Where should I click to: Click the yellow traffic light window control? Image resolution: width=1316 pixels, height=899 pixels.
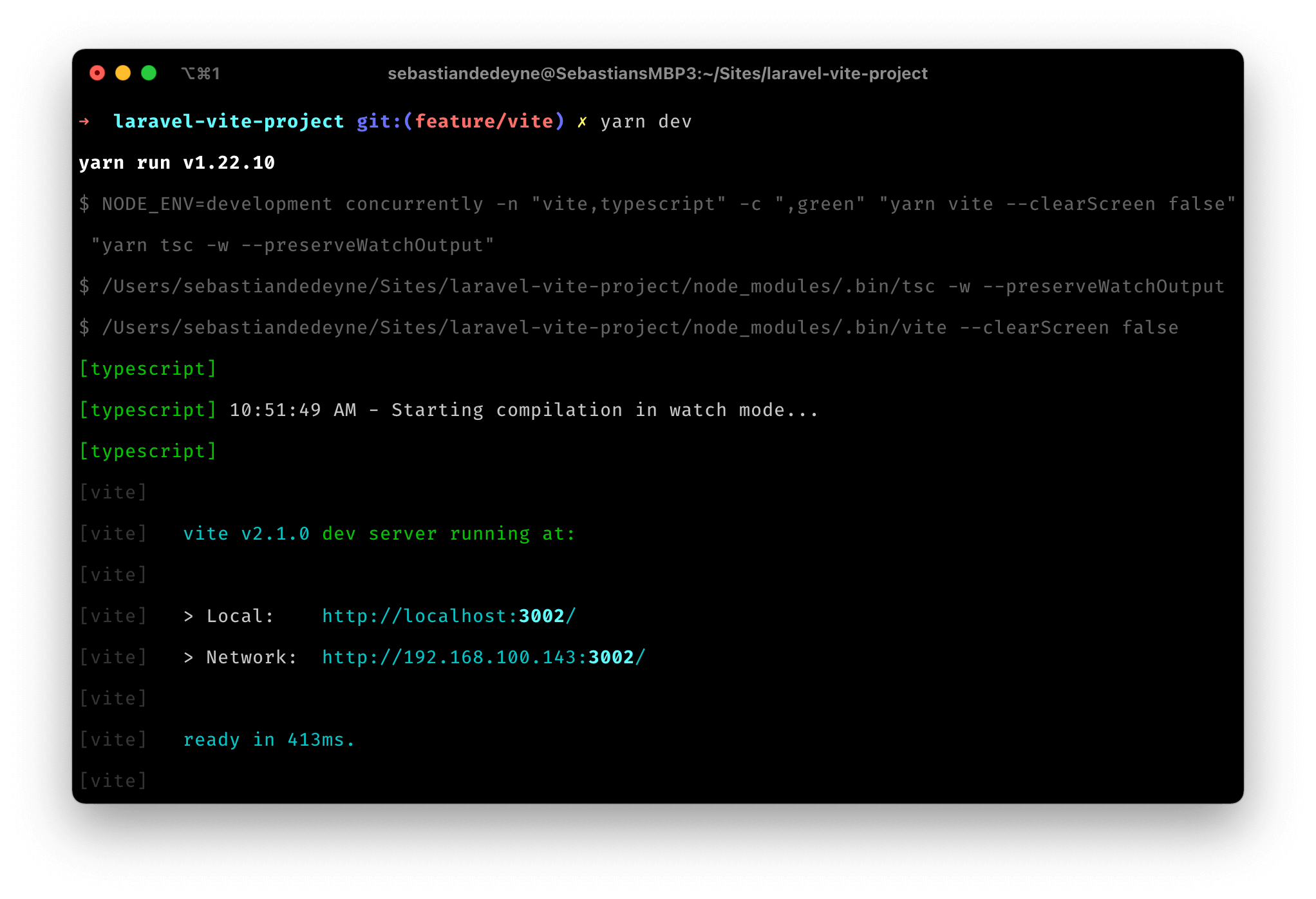click(123, 73)
